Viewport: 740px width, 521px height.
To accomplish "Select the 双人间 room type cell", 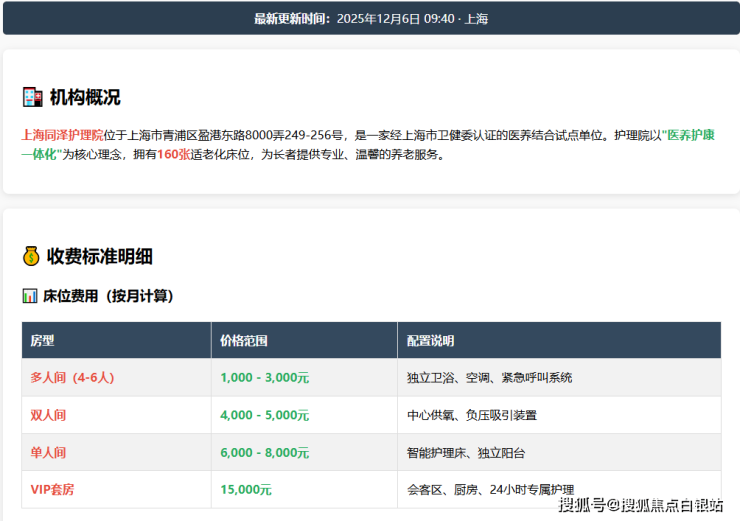I will point(48,415).
